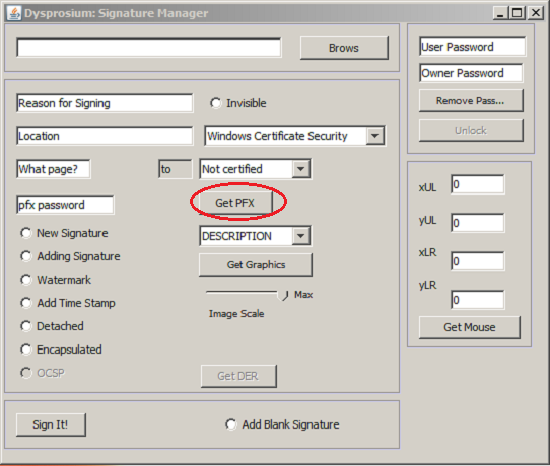Image resolution: width=550 pixels, height=466 pixels.
Task: Click the Owner Password field
Action: coord(471,73)
